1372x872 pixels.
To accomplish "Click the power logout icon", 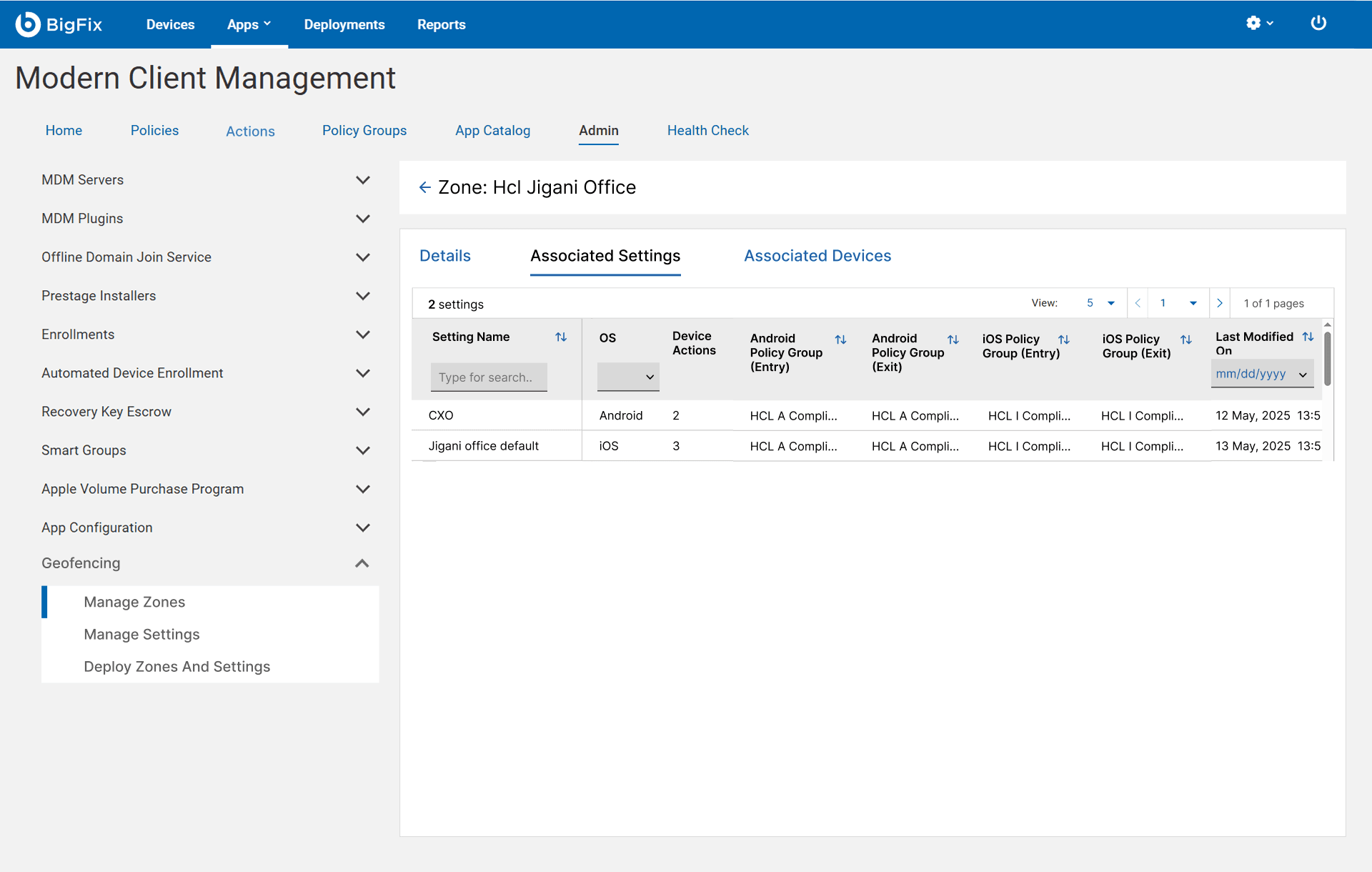I will tap(1318, 24).
